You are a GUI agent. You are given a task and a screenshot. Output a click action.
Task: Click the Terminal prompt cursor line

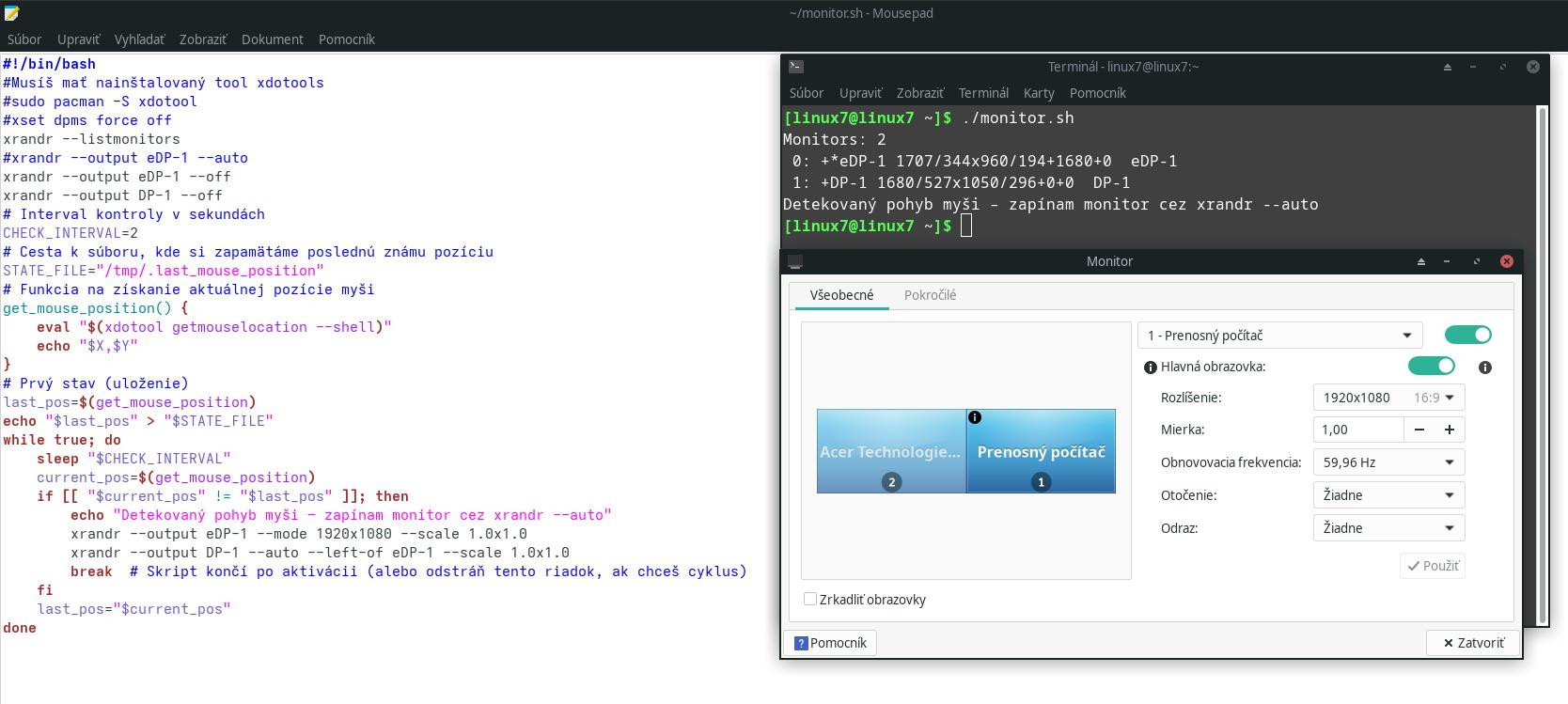(x=877, y=227)
